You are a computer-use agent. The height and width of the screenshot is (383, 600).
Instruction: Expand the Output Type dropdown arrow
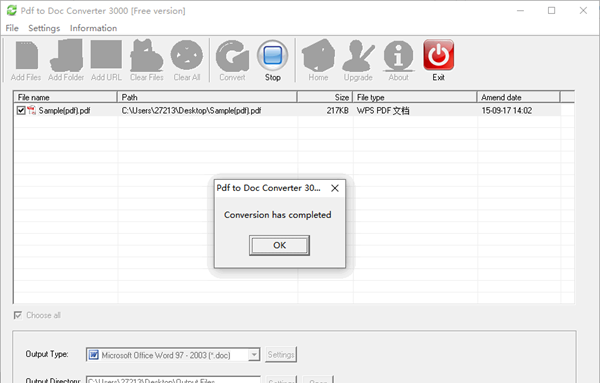tap(254, 355)
